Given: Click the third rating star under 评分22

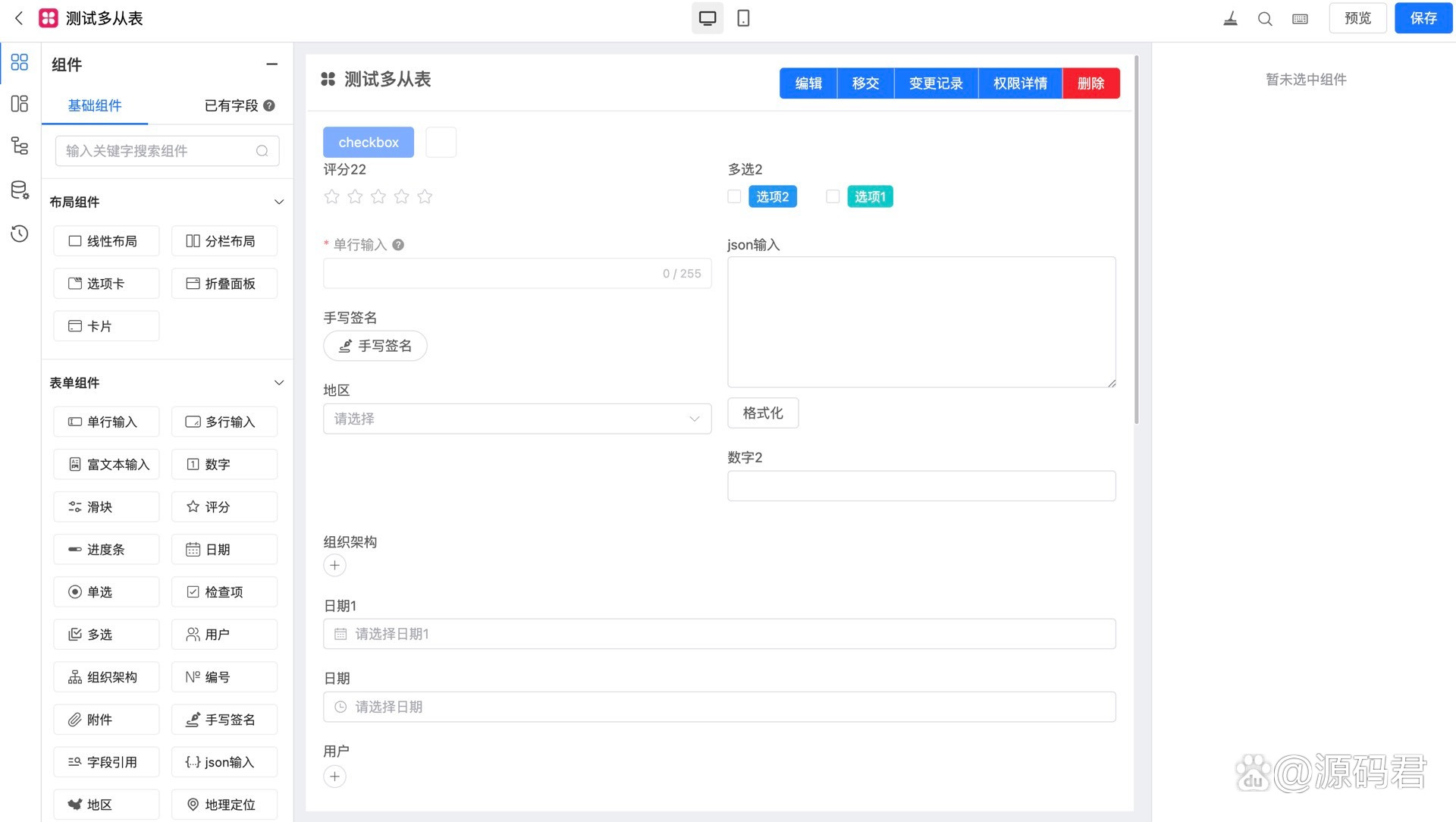Looking at the screenshot, I should (x=378, y=197).
